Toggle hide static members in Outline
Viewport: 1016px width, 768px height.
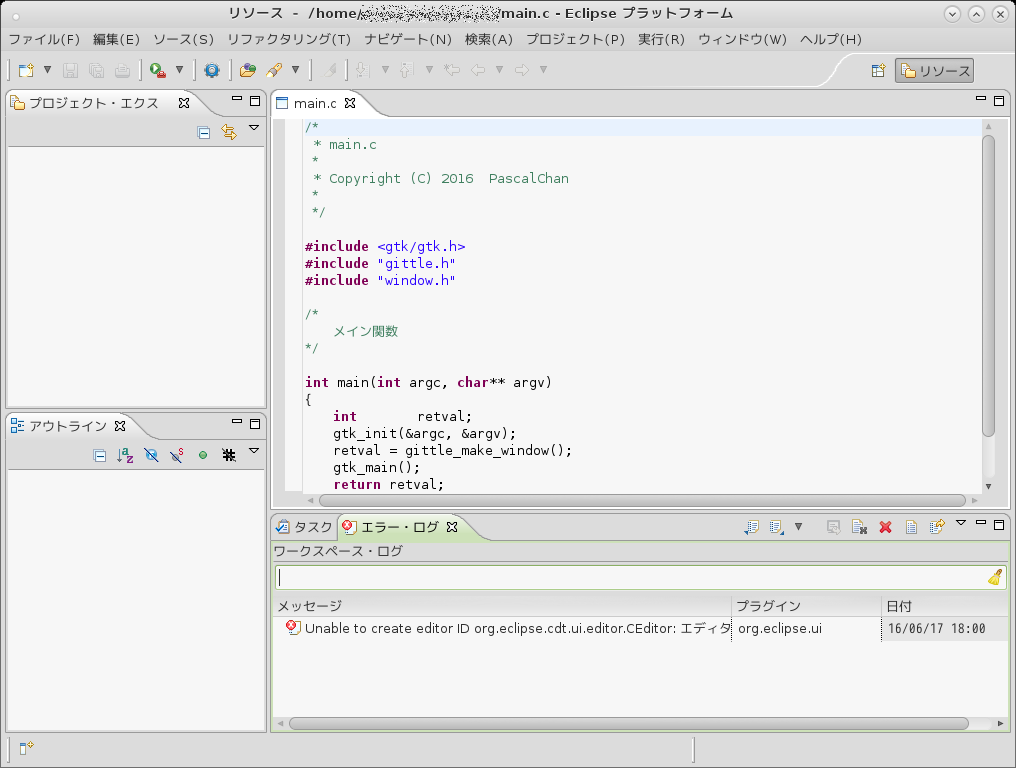[x=177, y=455]
